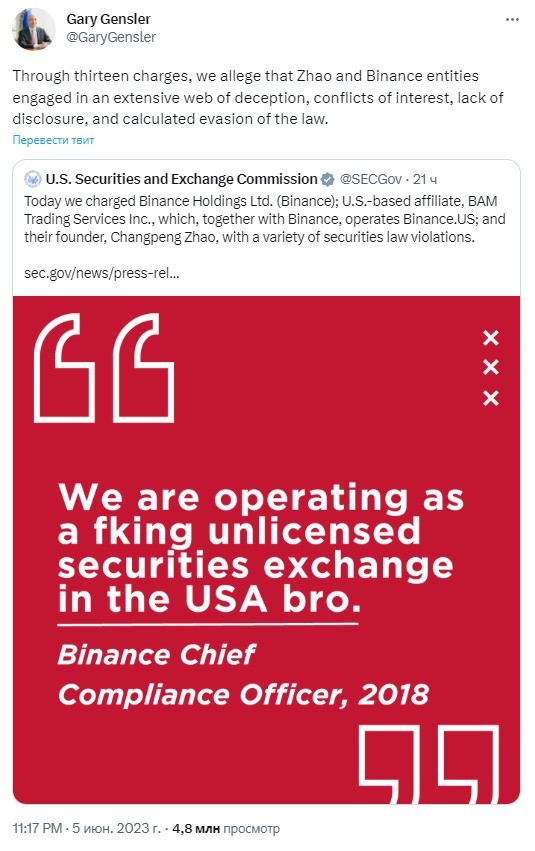Click the closing quotation mark graphic
The height and width of the screenshot is (851, 535).
(x=428, y=764)
